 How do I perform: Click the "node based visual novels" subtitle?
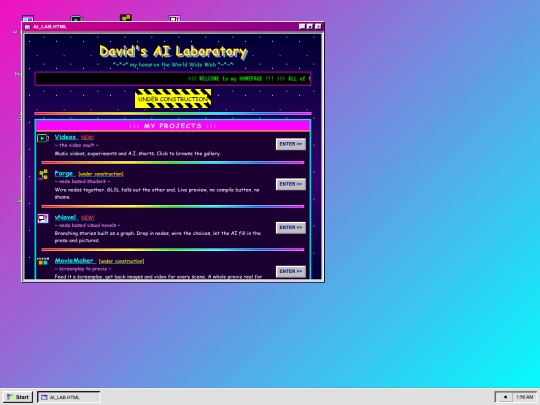click(87, 225)
